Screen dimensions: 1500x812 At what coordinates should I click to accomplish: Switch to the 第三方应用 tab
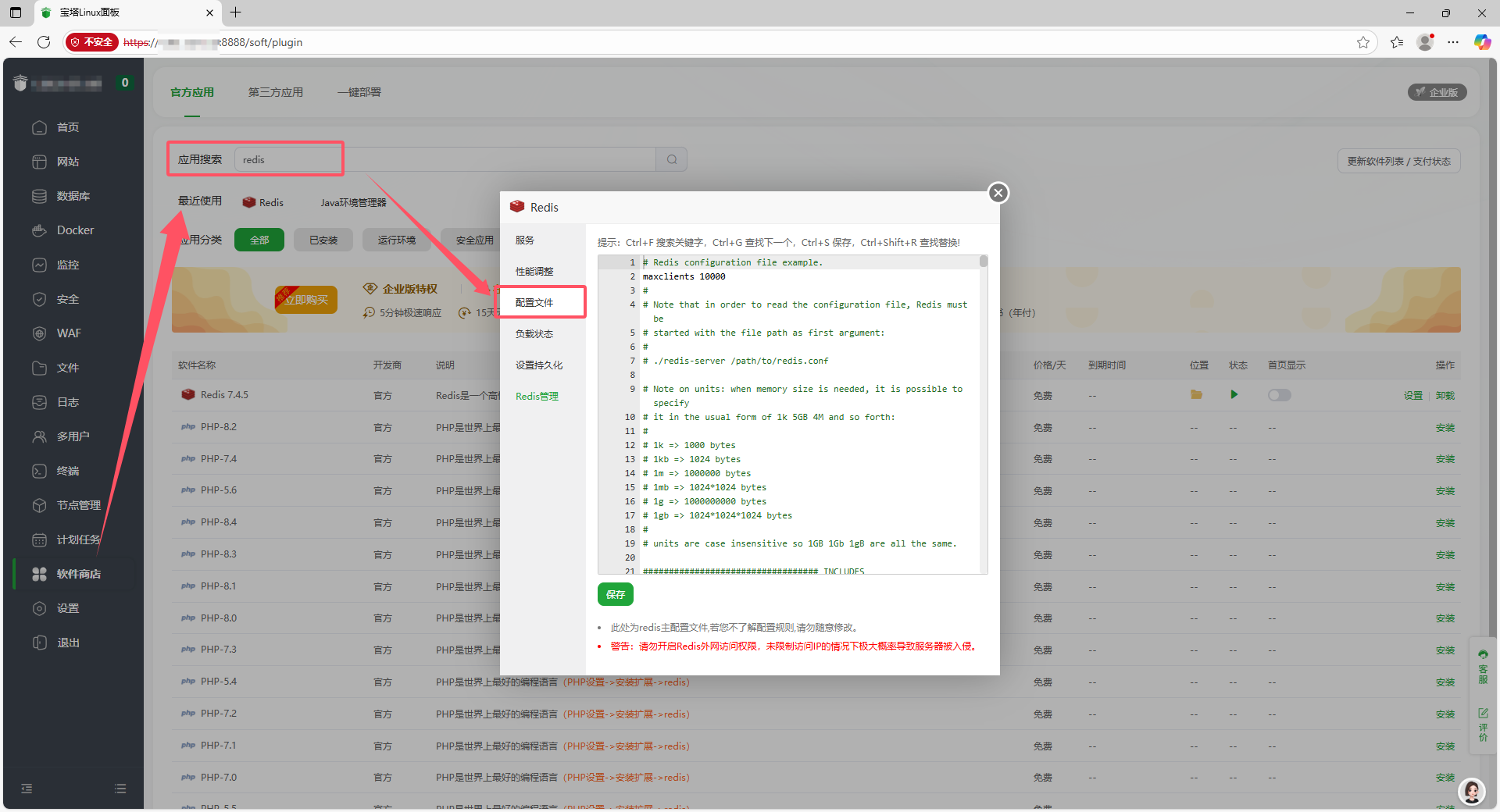pos(275,92)
